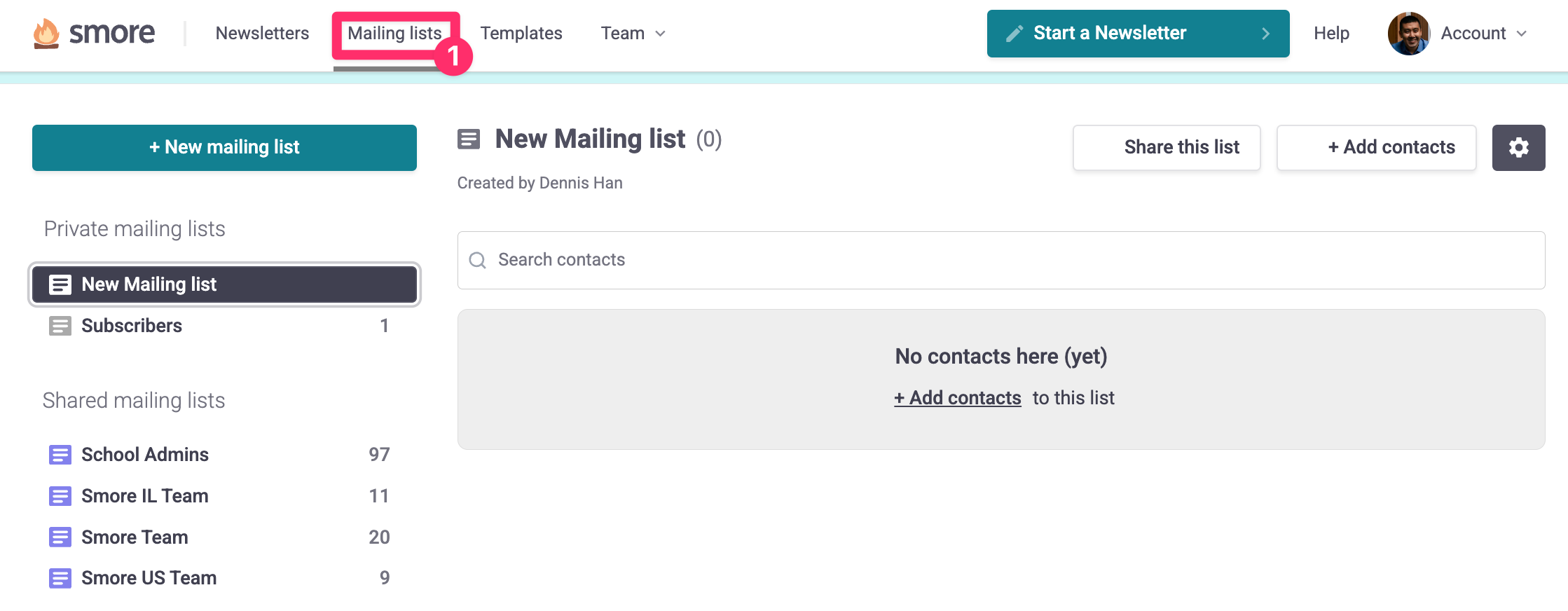Open mailing list settings gear
This screenshot has width=1568, height=611.
tap(1518, 148)
